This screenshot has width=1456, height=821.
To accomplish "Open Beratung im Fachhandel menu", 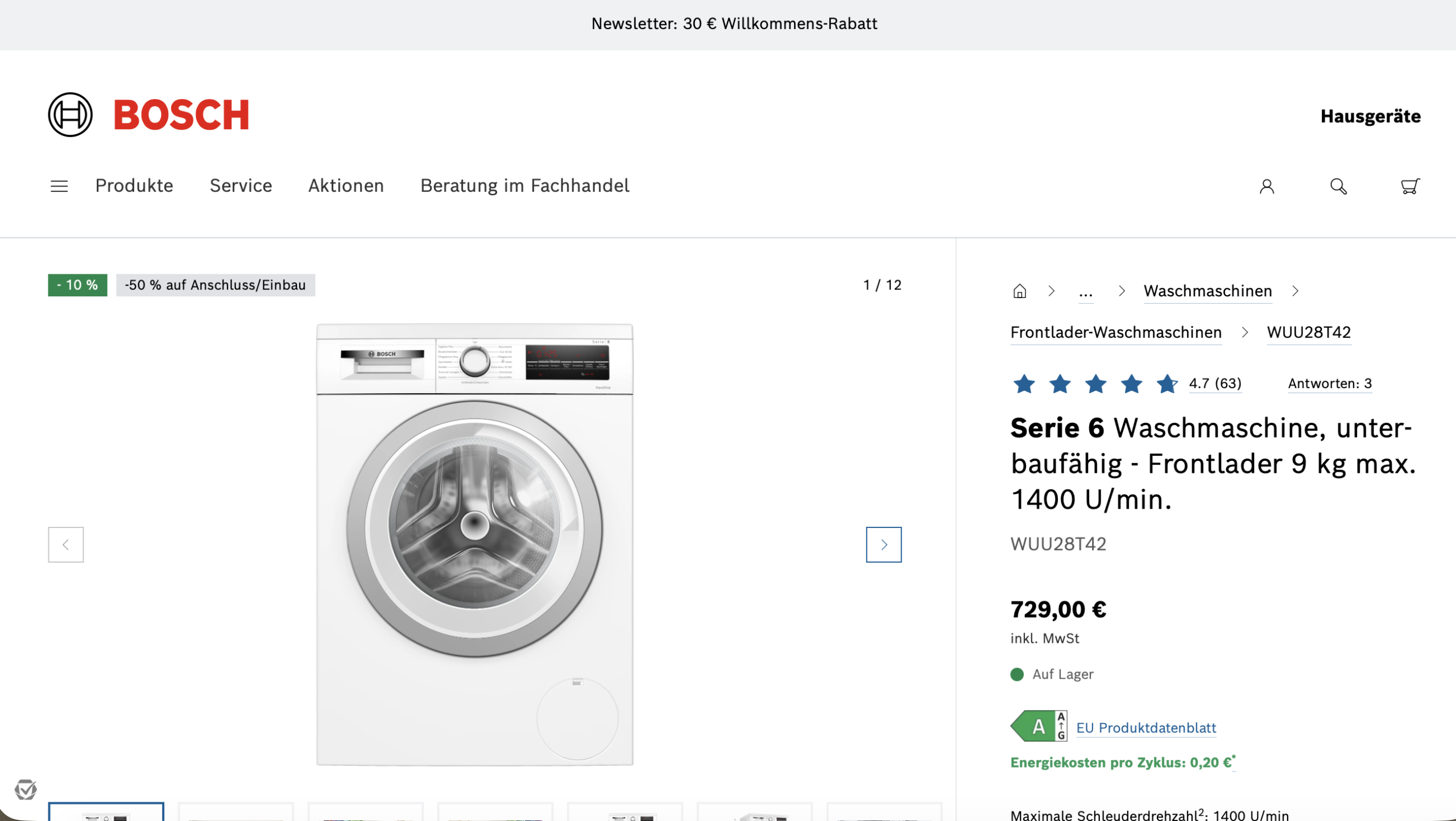I will [524, 186].
